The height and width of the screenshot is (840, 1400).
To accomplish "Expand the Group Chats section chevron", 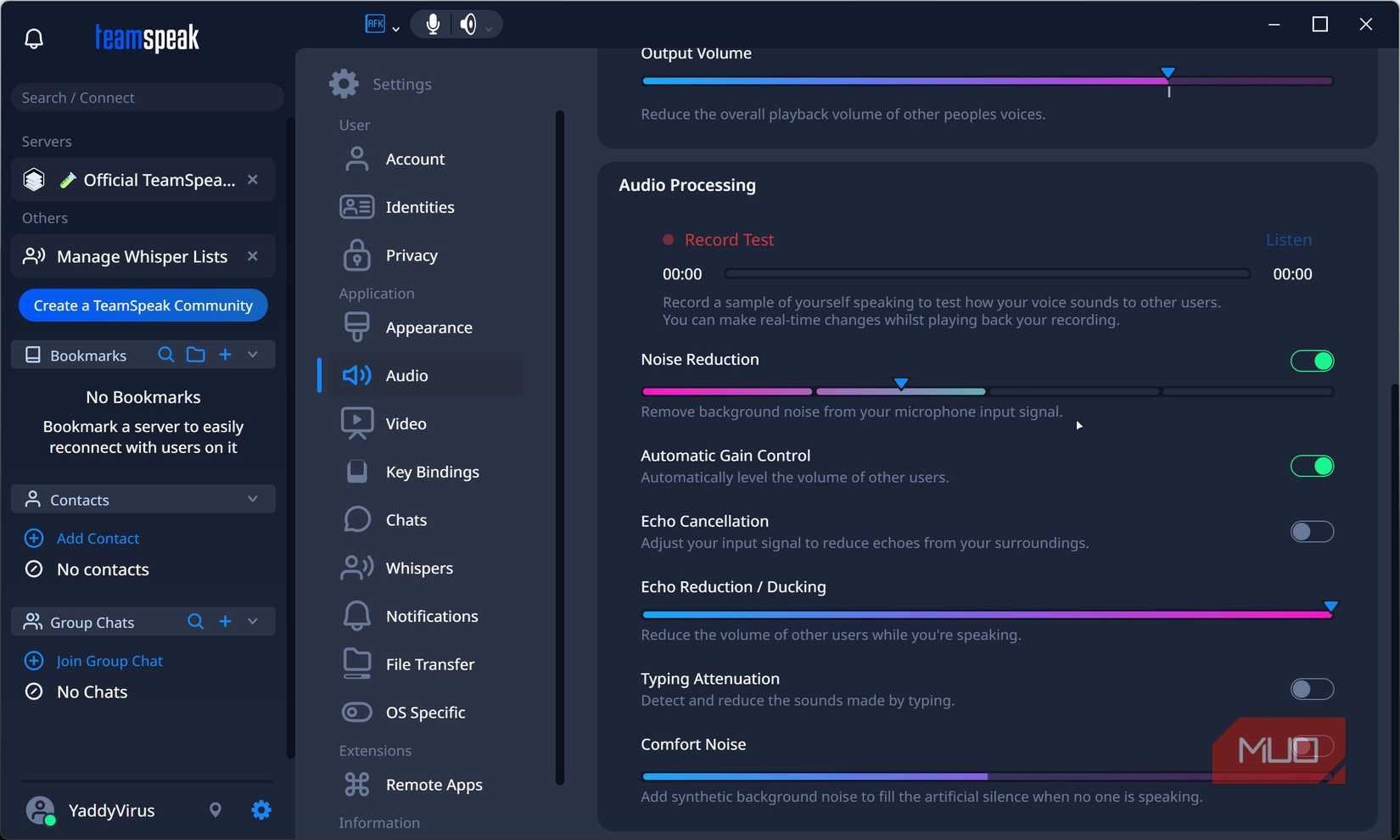I will point(253,622).
